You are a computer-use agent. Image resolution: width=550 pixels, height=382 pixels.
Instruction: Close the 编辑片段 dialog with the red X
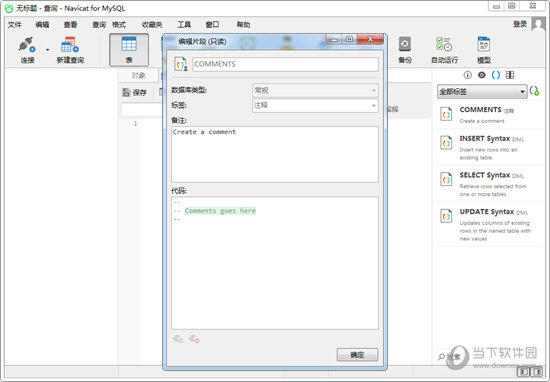coord(370,39)
